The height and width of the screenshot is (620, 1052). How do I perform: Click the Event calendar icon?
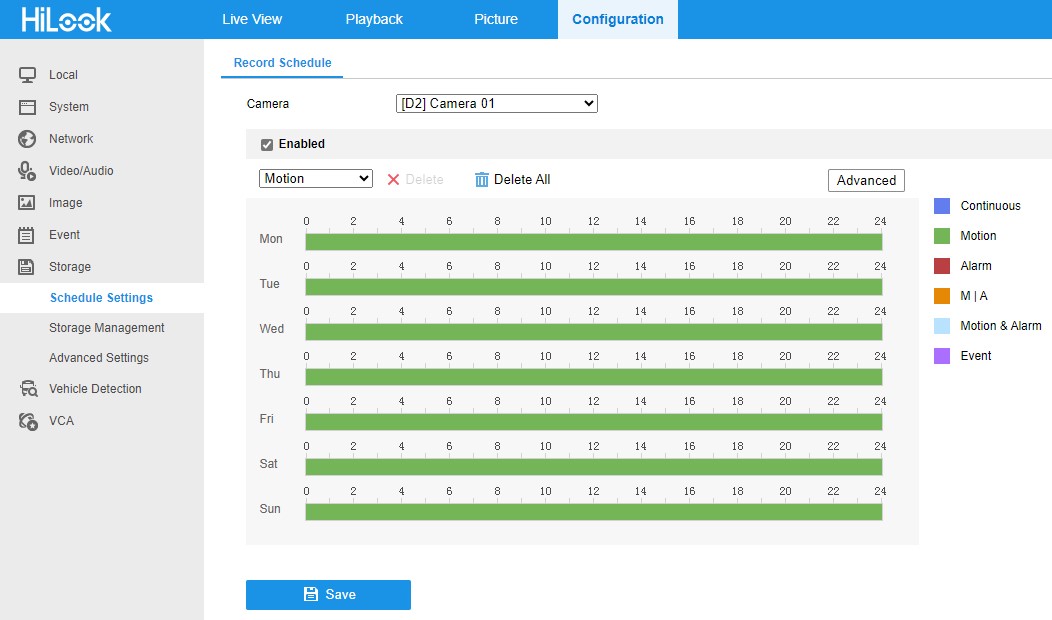(28, 235)
